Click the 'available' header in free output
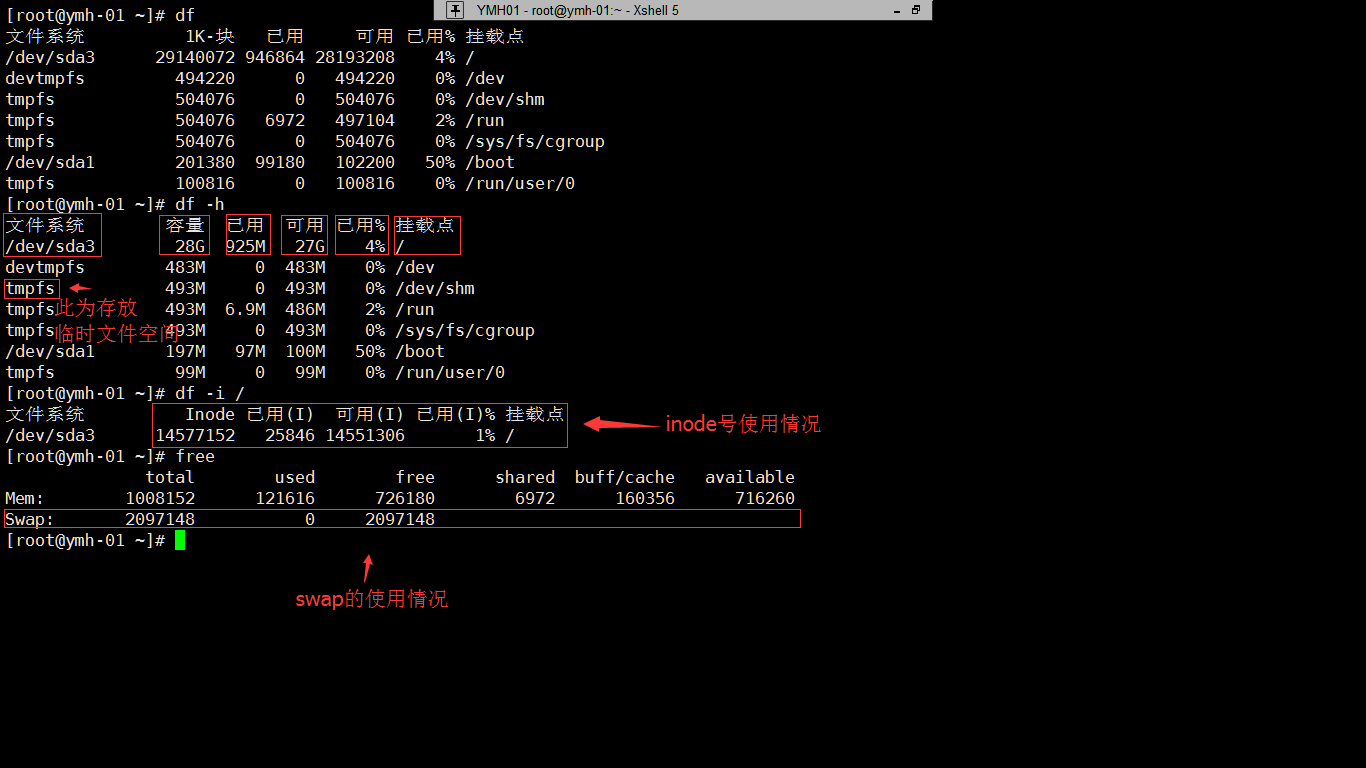This screenshot has width=1366, height=768. (x=750, y=477)
